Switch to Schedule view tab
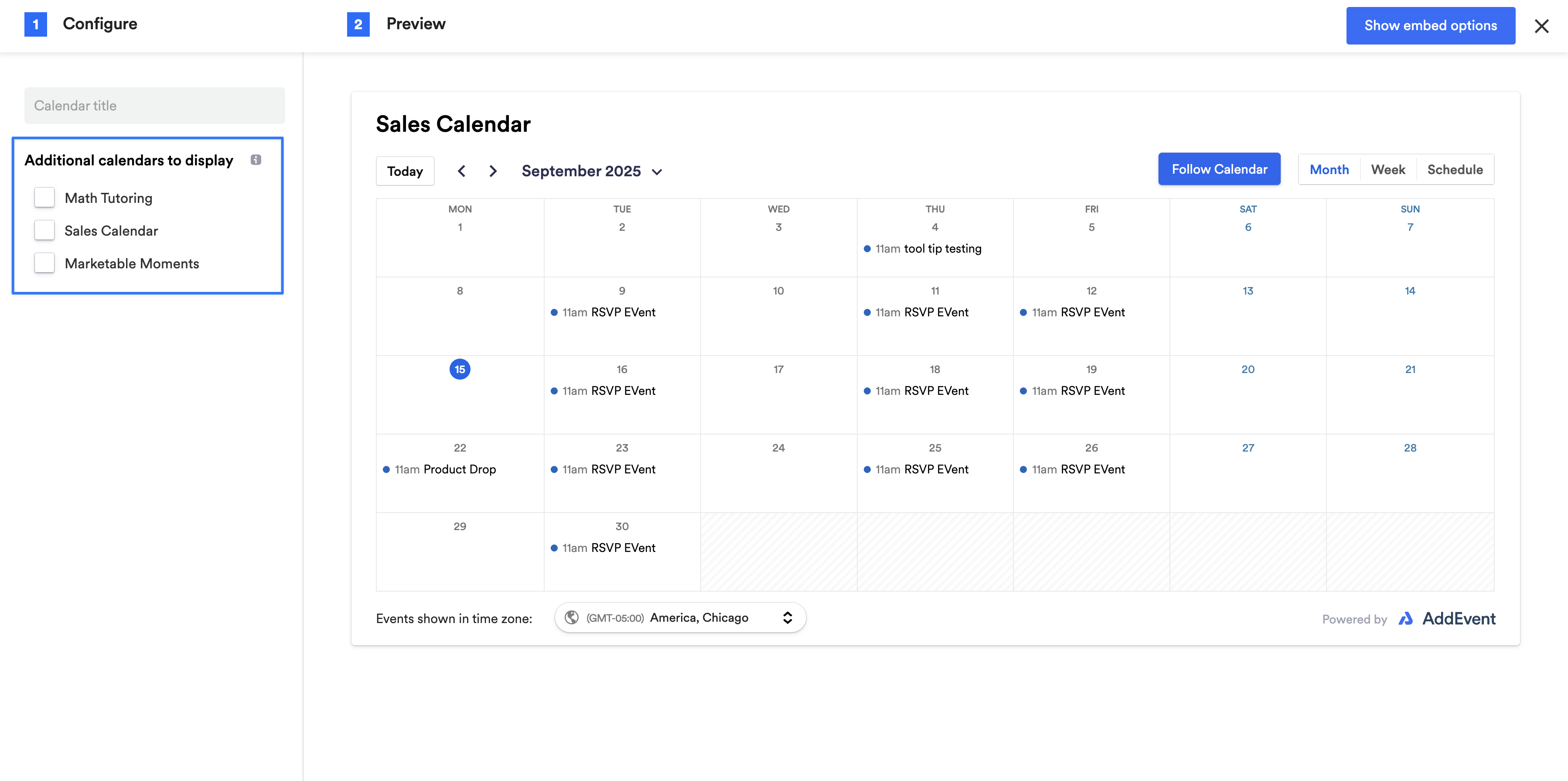Viewport: 1568px width, 781px height. (1455, 170)
